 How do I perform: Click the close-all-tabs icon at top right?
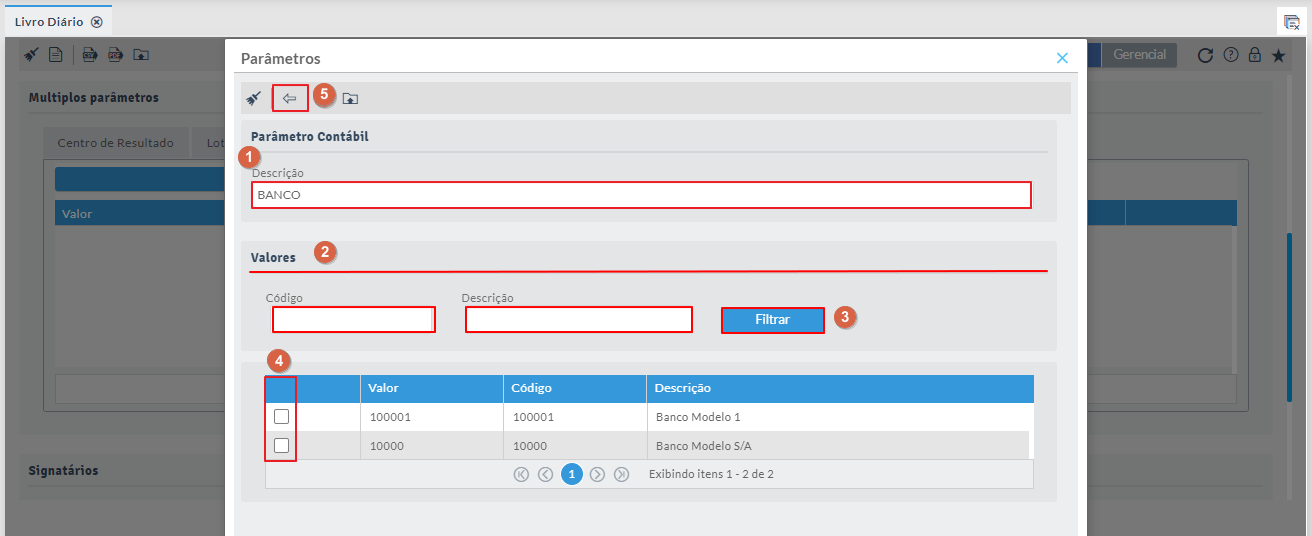[x=1291, y=21]
